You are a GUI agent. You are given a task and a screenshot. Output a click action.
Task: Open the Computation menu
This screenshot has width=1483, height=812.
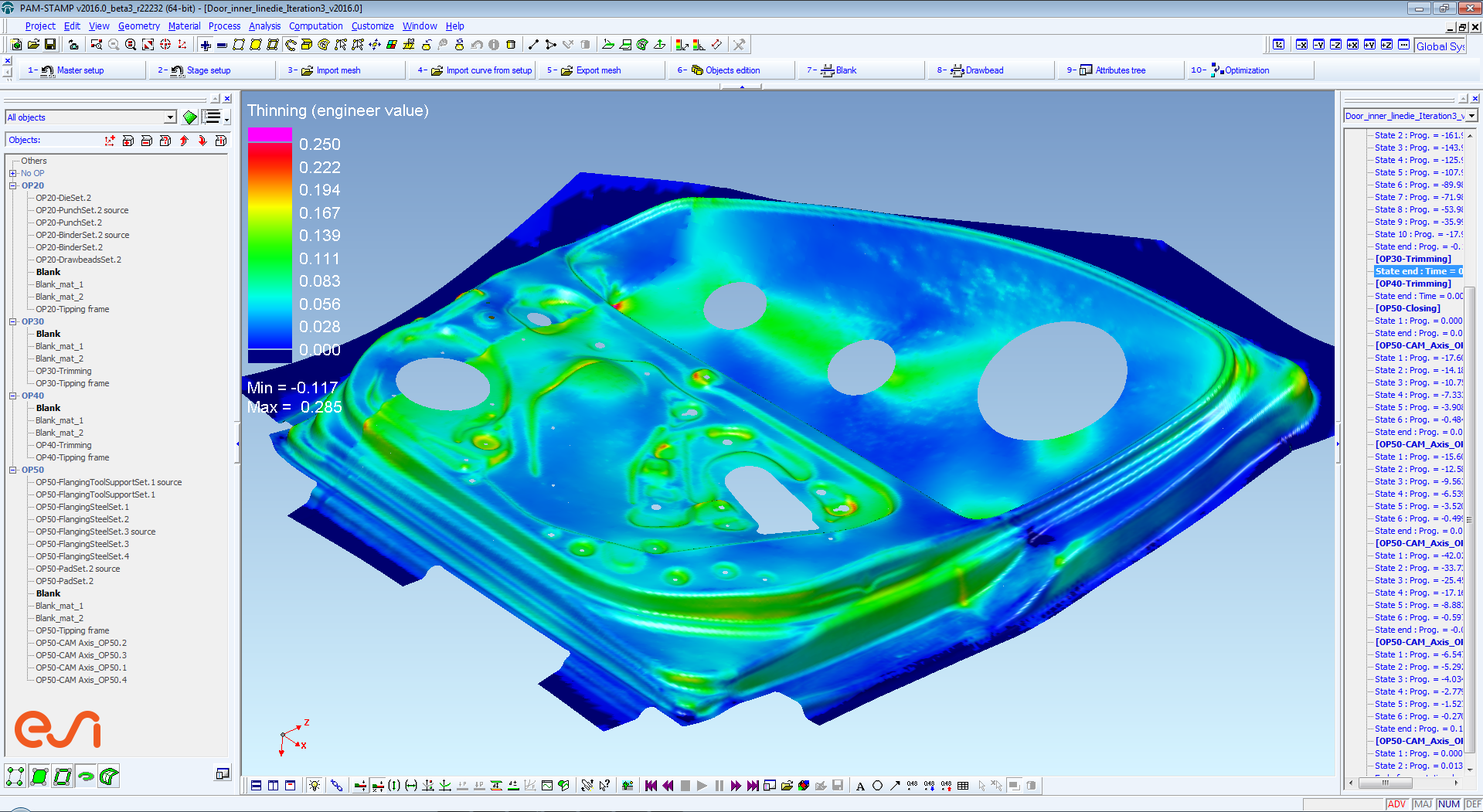(x=316, y=25)
